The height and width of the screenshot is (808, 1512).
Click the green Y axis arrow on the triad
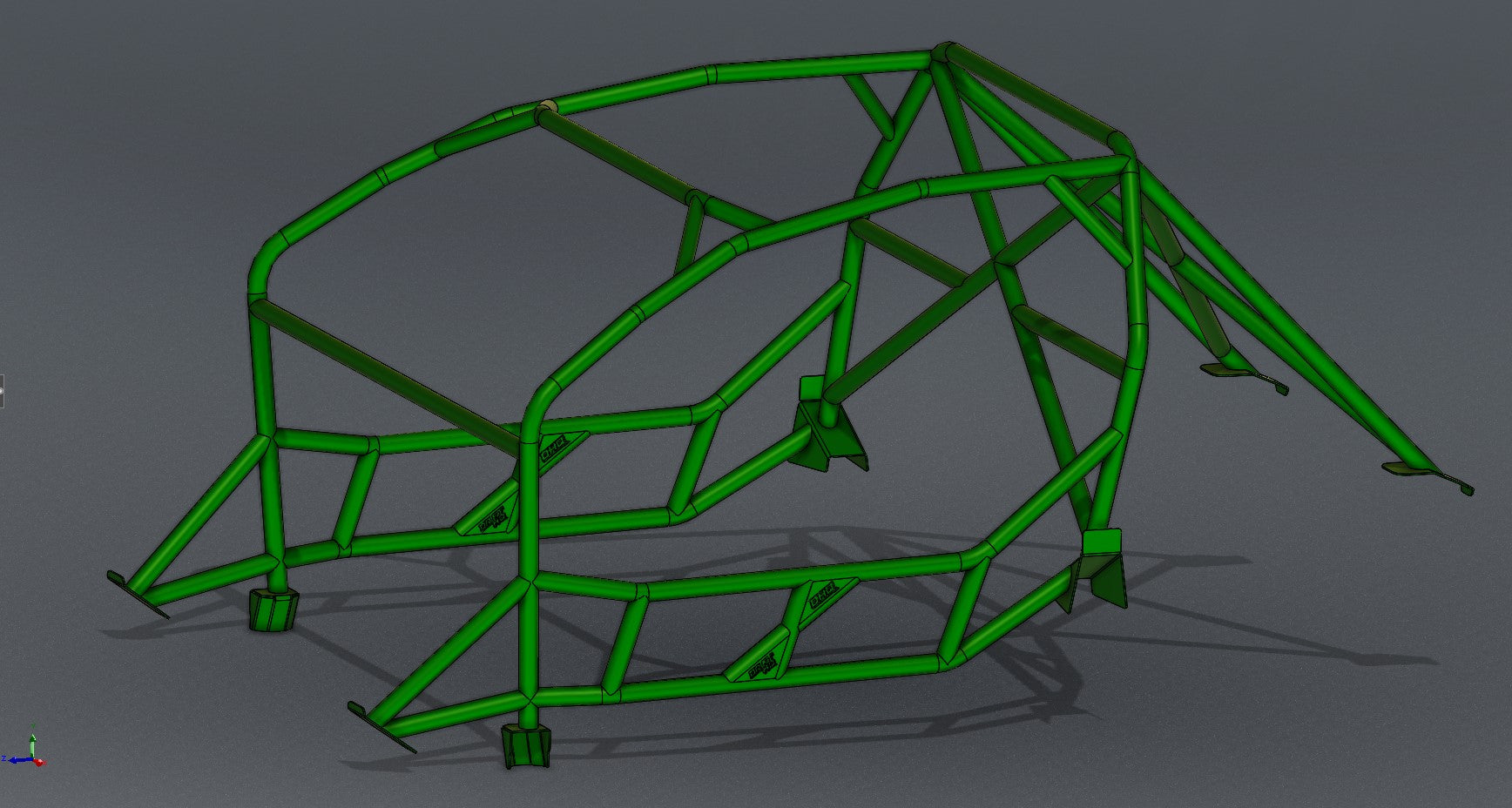32,738
